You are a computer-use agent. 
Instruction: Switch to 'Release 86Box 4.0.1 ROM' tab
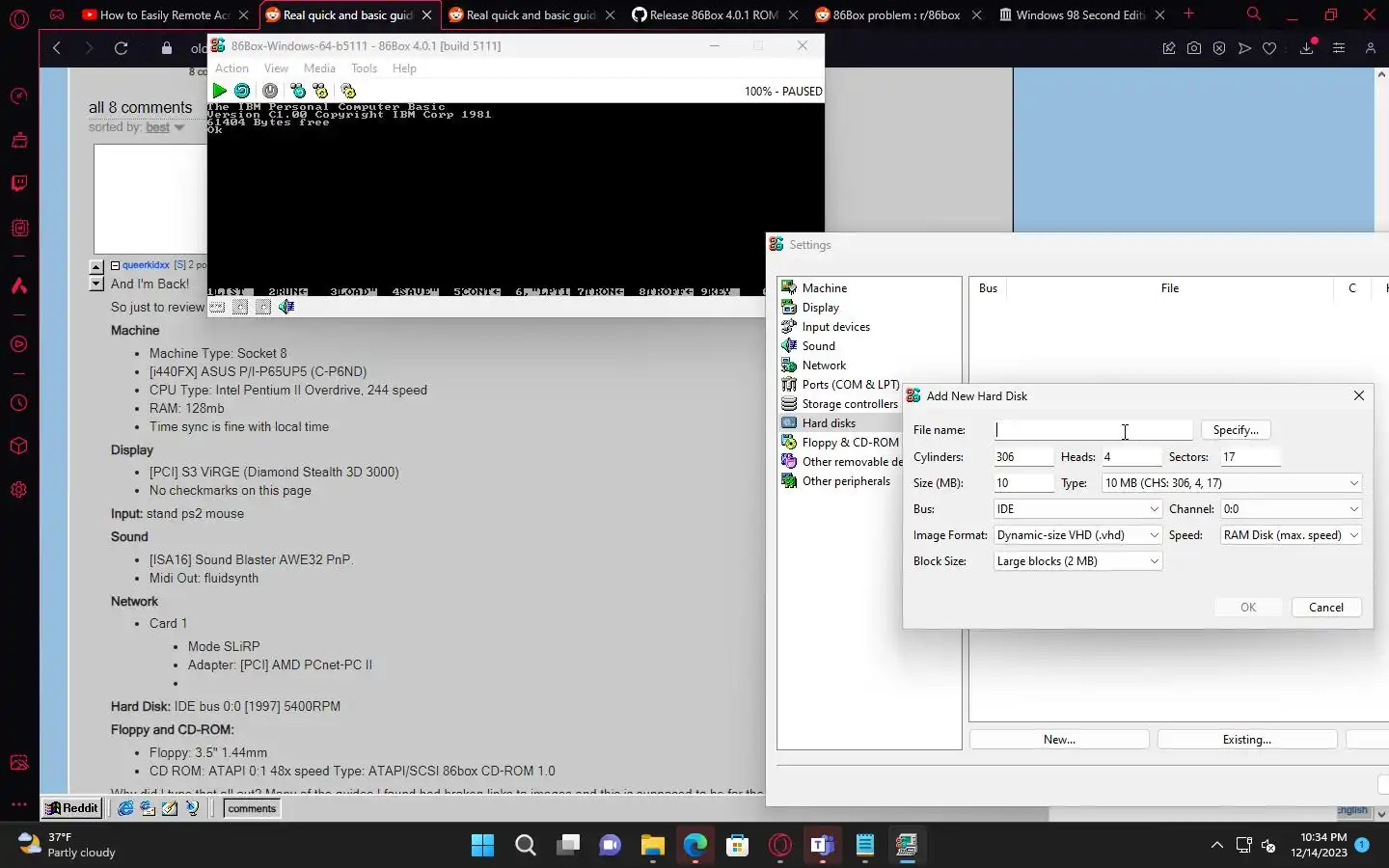coord(713,14)
